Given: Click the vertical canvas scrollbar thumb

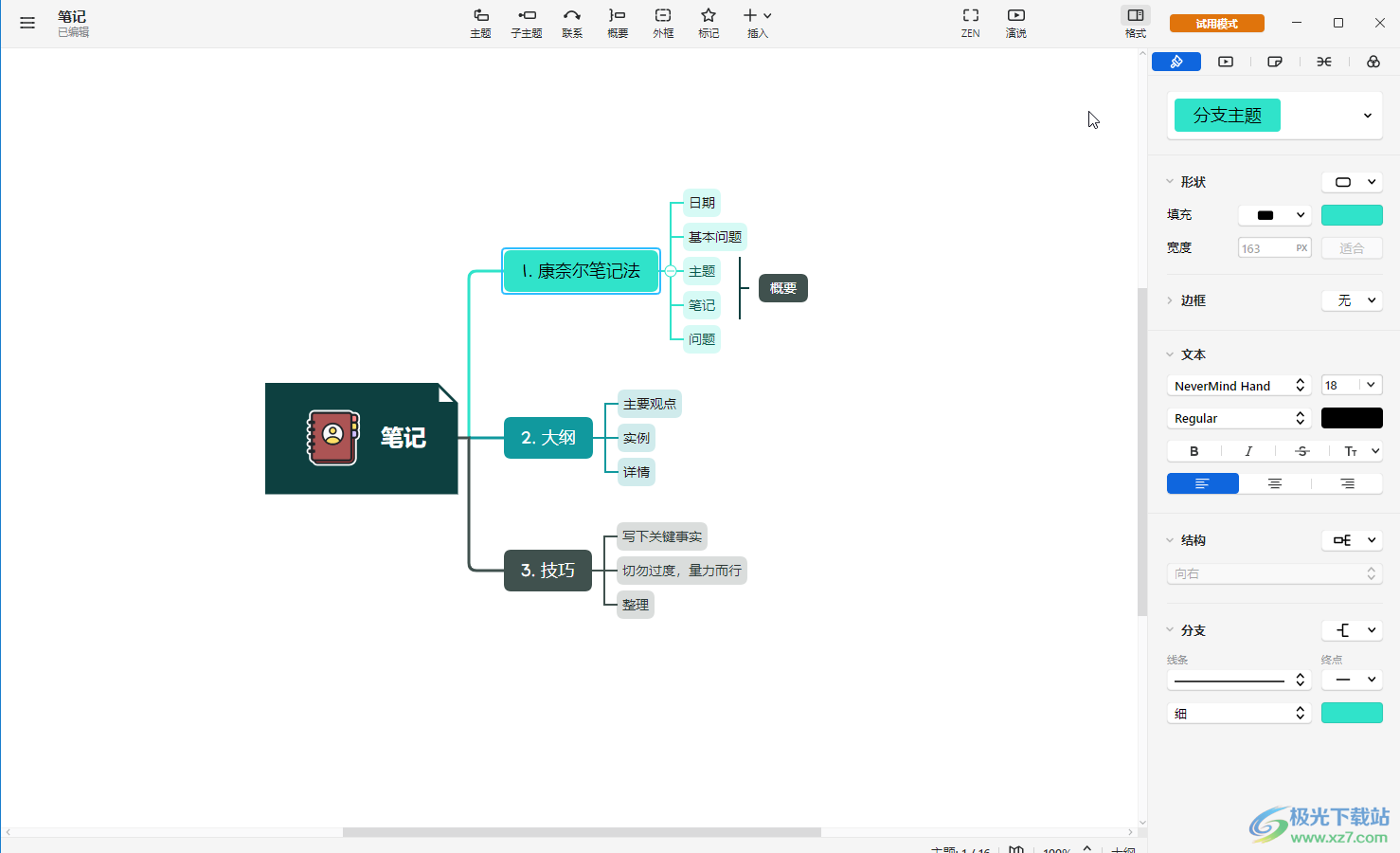Looking at the screenshot, I should 1142,452.
